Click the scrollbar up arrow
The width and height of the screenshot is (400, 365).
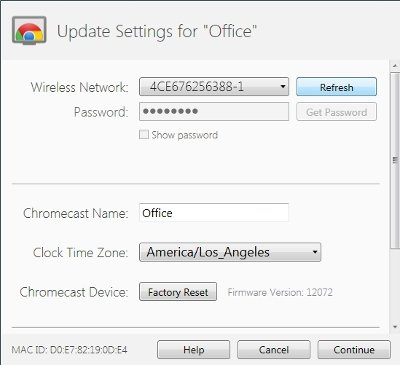tap(395, 65)
